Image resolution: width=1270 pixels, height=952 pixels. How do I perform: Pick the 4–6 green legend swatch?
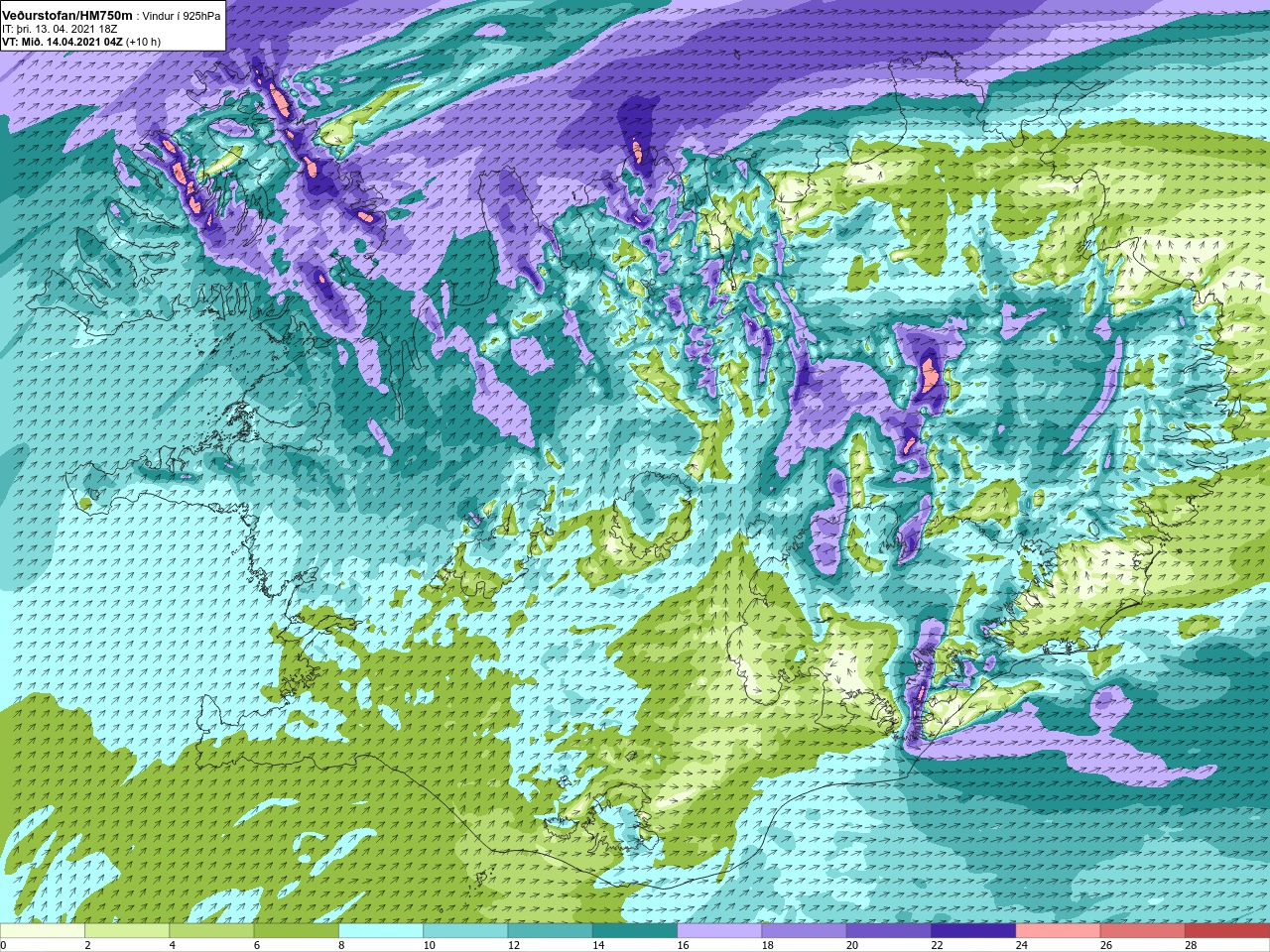[211, 931]
